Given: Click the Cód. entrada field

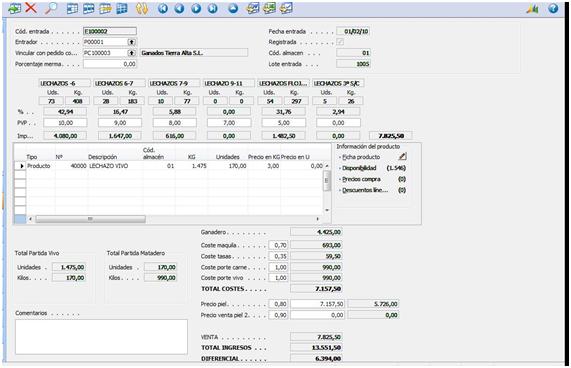Looking at the screenshot, I should click(110, 31).
